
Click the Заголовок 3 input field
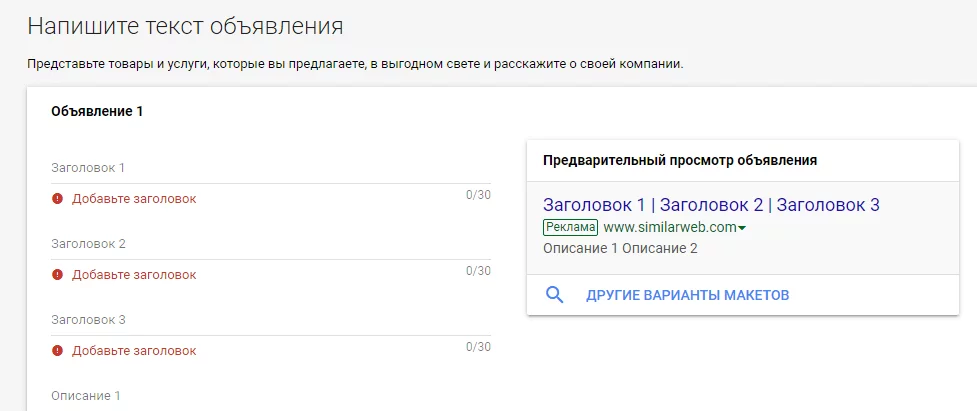coord(271,320)
